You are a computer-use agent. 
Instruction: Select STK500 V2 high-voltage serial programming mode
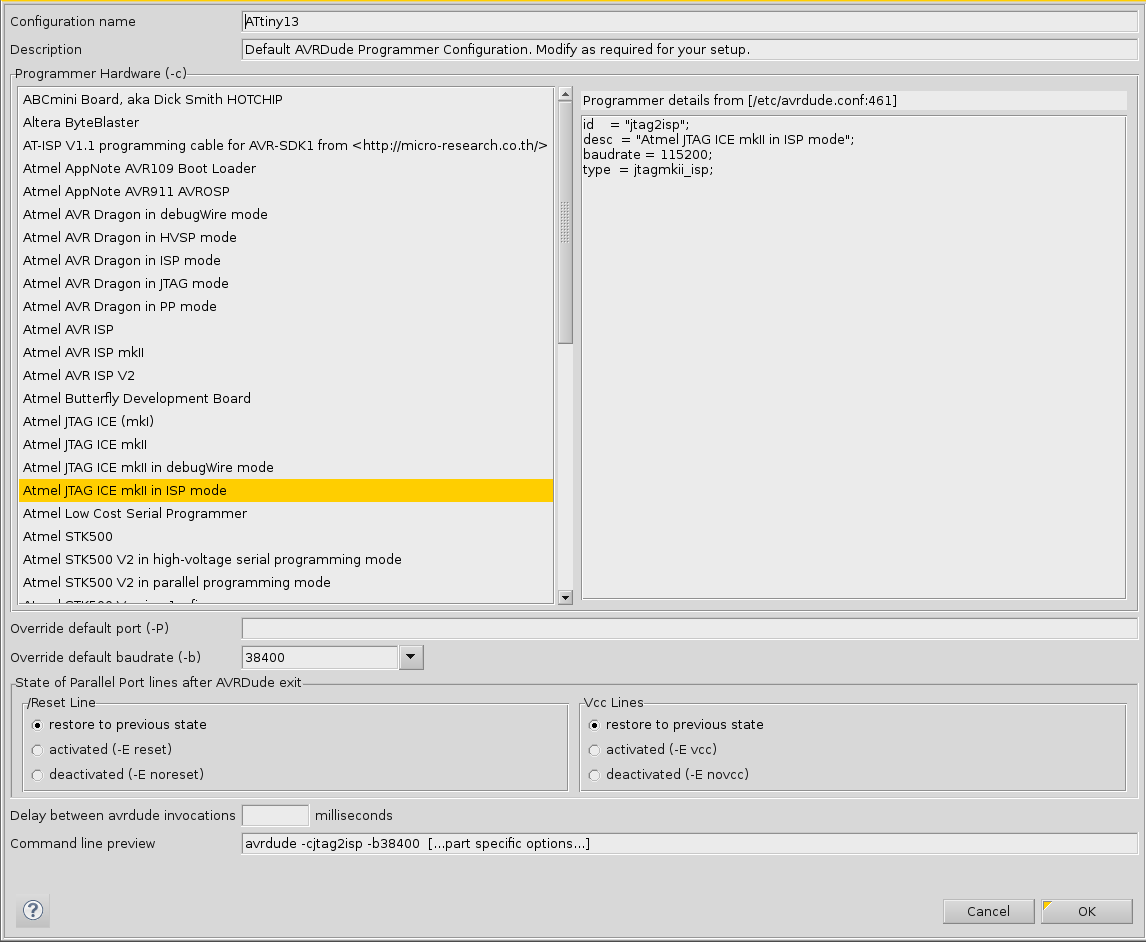point(286,560)
